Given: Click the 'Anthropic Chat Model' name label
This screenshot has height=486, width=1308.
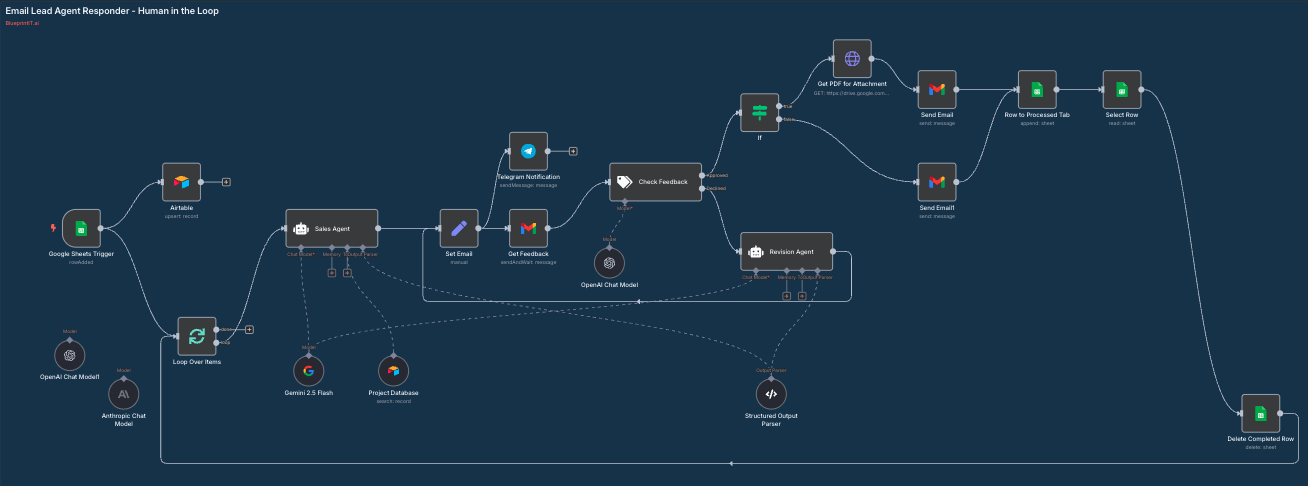Looking at the screenshot, I should tap(124, 420).
